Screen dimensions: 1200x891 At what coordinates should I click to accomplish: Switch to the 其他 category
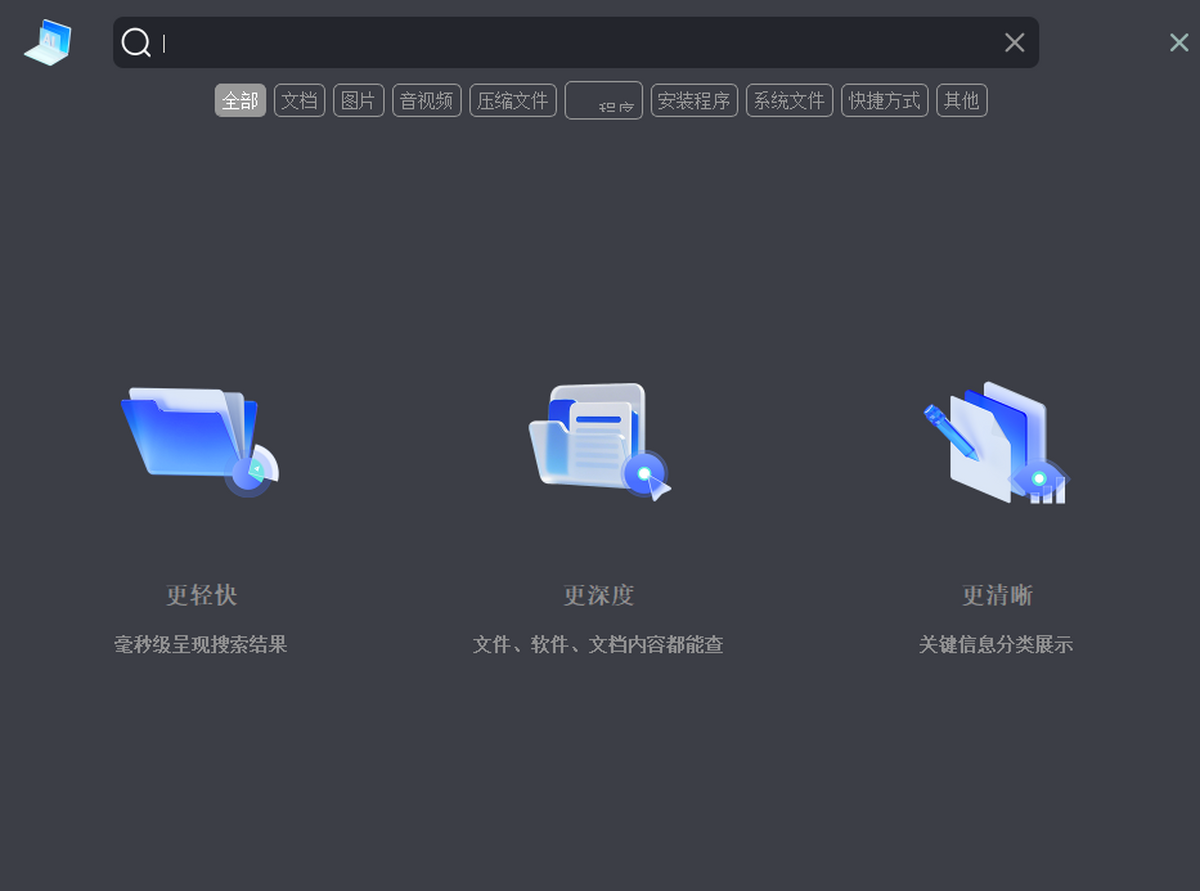[x=961, y=101]
